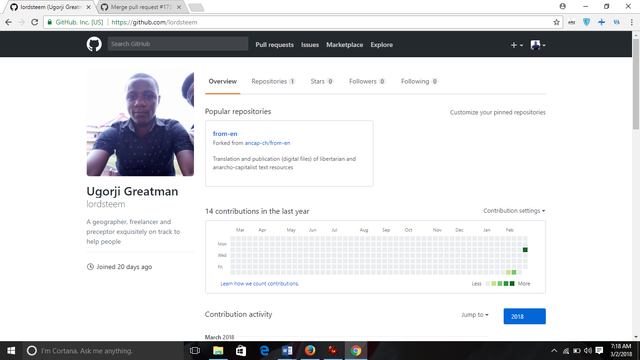This screenshot has height=360, width=640.
Task: Click the lordsteem username text
Action: (x=106, y=204)
